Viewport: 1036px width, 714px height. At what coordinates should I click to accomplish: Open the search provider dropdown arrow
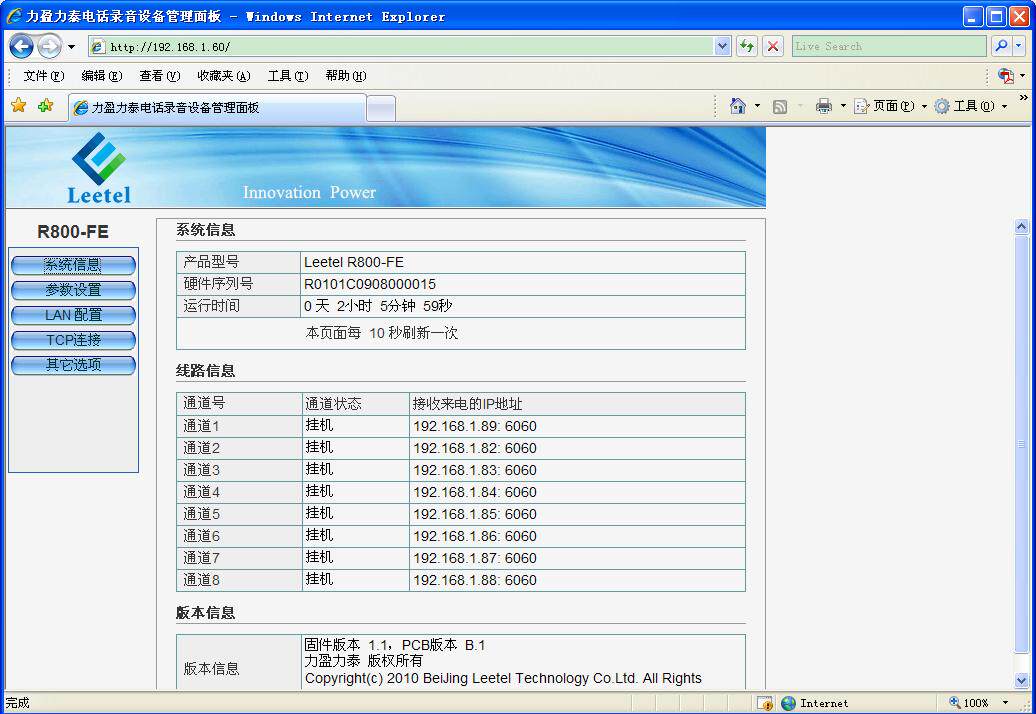(1019, 46)
